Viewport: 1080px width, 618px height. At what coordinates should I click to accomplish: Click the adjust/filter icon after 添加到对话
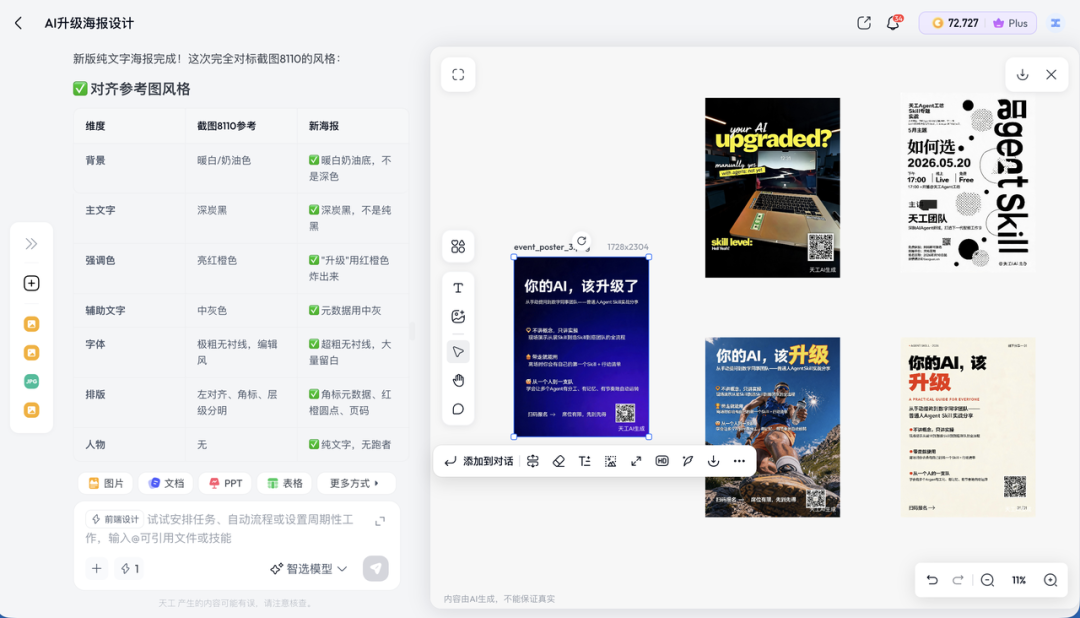tap(532, 461)
